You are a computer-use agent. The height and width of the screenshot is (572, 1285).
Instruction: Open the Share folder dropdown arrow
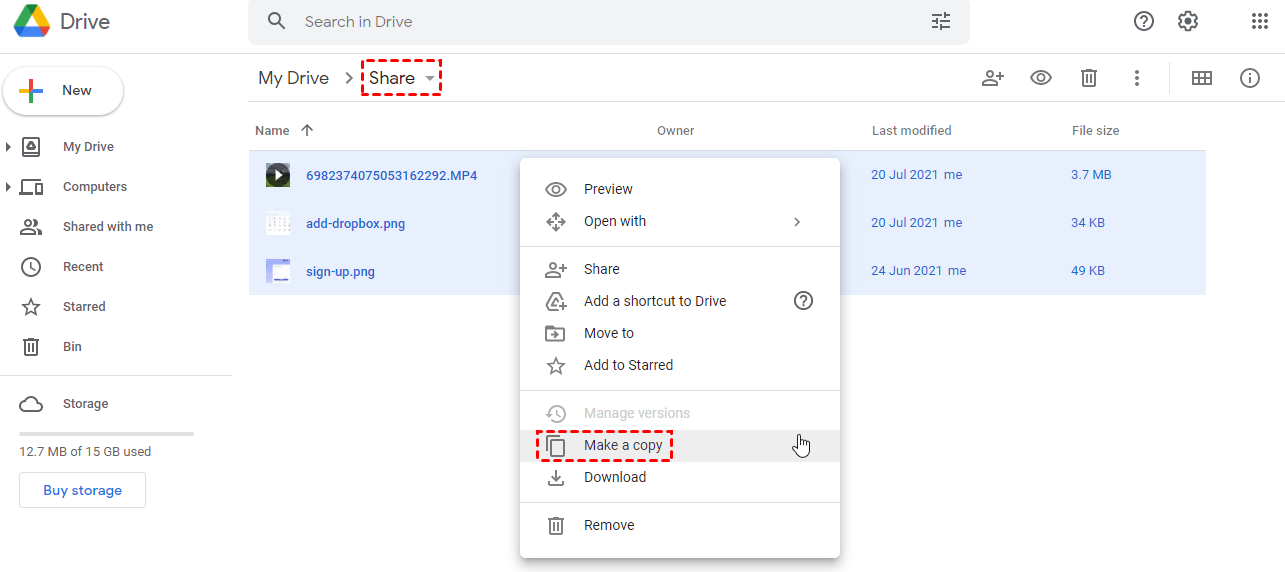(x=430, y=78)
